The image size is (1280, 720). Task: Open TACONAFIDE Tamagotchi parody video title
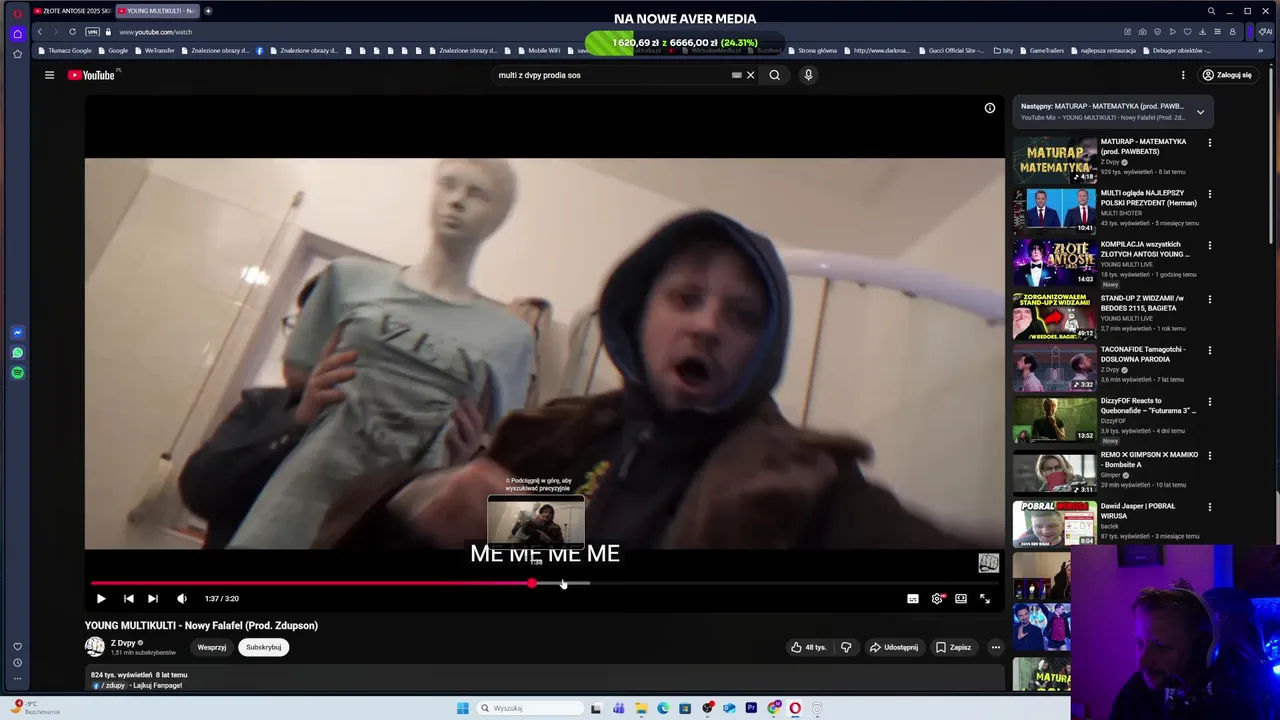click(x=1143, y=354)
